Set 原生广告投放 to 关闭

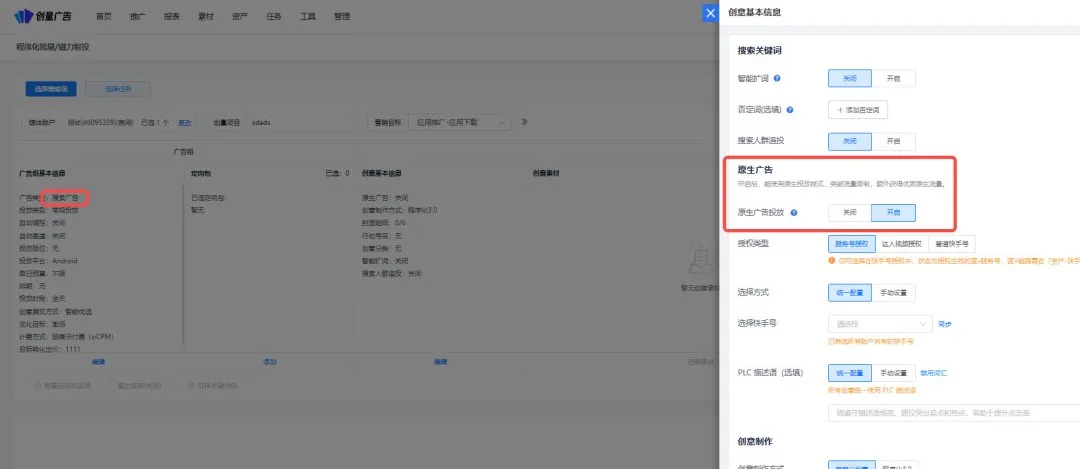pyautogui.click(x=850, y=213)
